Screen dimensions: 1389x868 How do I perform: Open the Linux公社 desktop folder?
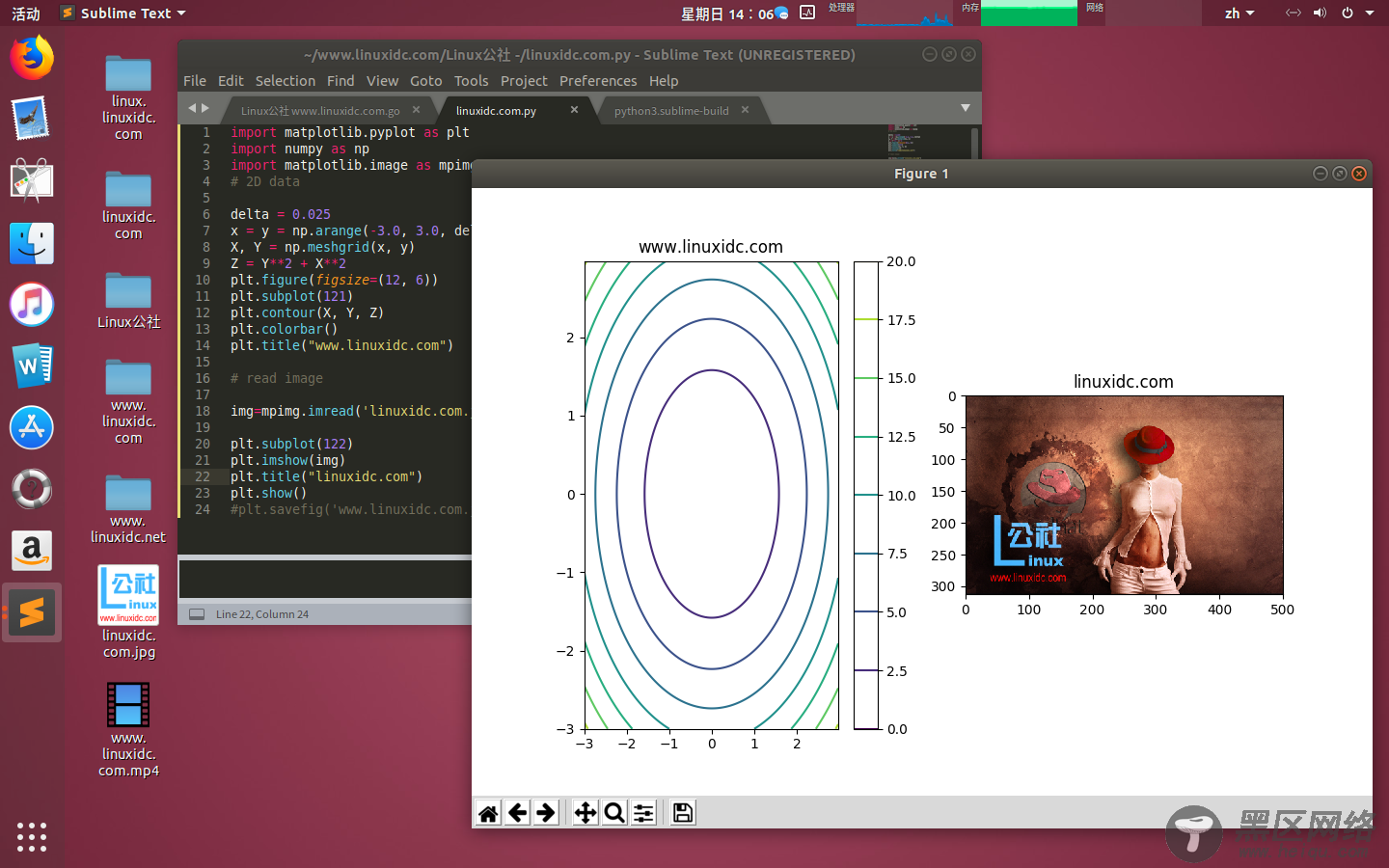[128, 301]
